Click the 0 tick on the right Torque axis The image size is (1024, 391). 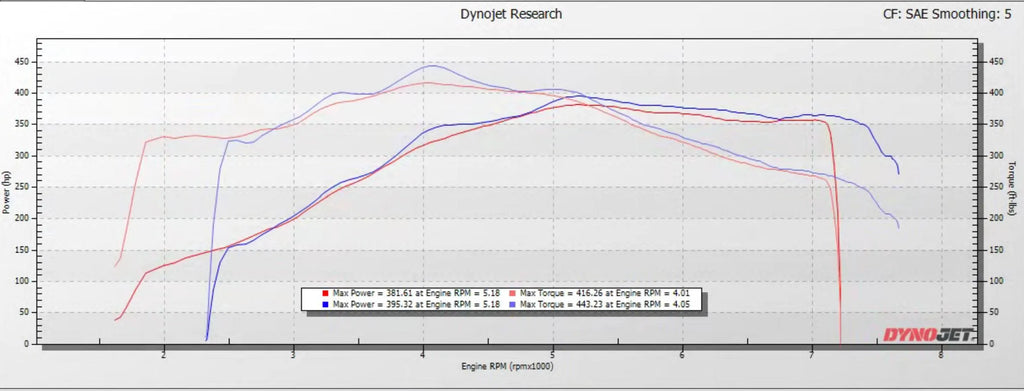[x=992, y=343]
